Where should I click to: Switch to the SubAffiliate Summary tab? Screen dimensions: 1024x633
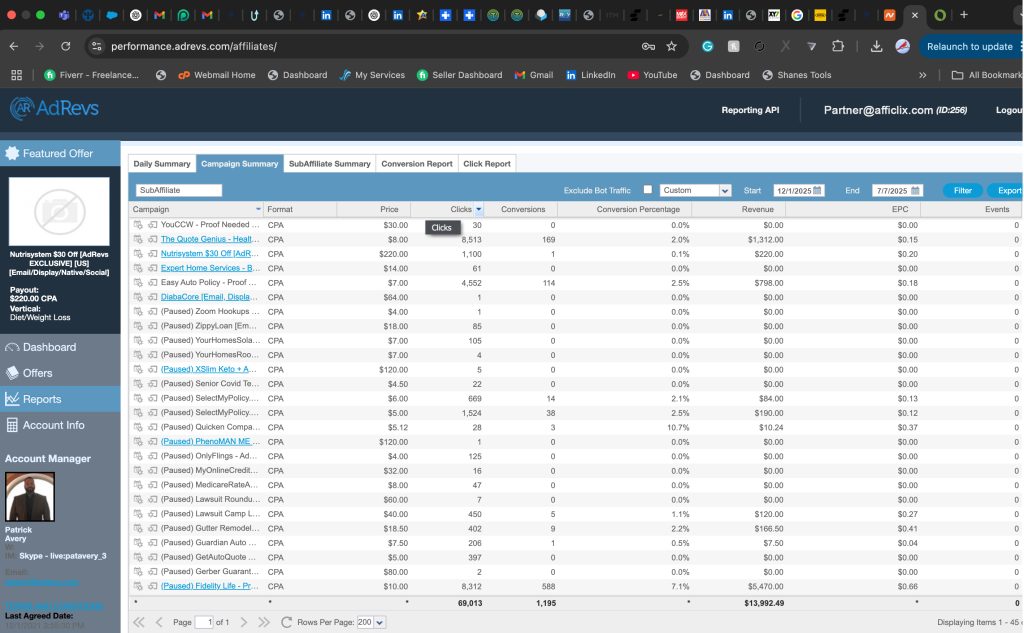pyautogui.click(x=329, y=164)
